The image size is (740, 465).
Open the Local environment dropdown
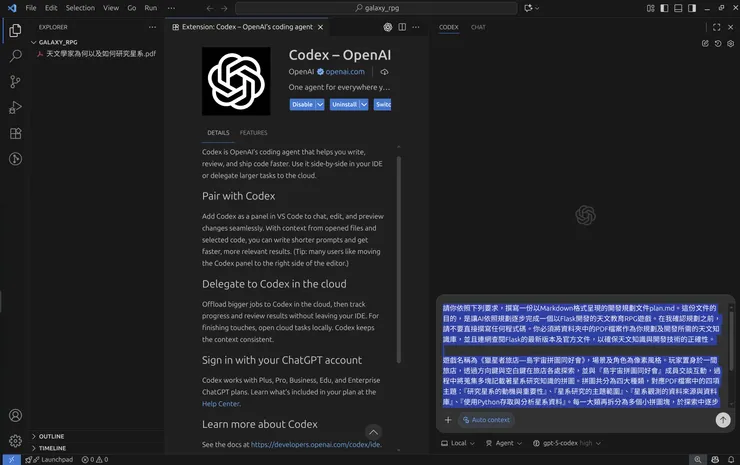pos(458,443)
